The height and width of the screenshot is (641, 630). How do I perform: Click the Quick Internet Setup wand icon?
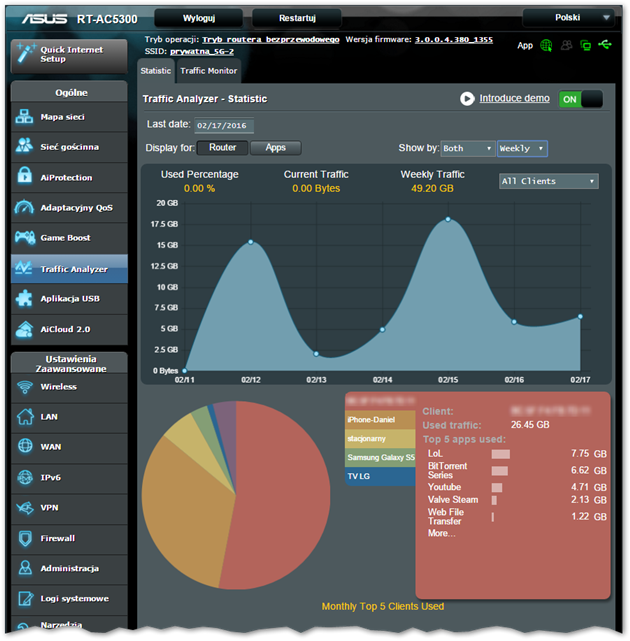25,54
